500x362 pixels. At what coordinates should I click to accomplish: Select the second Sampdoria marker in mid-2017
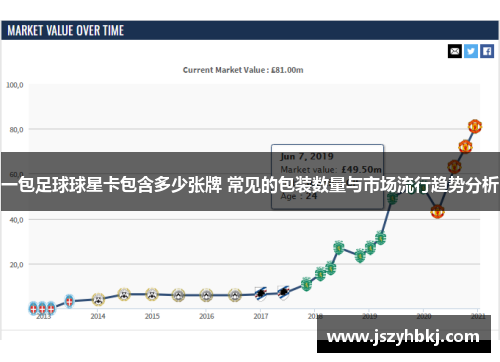(283, 292)
